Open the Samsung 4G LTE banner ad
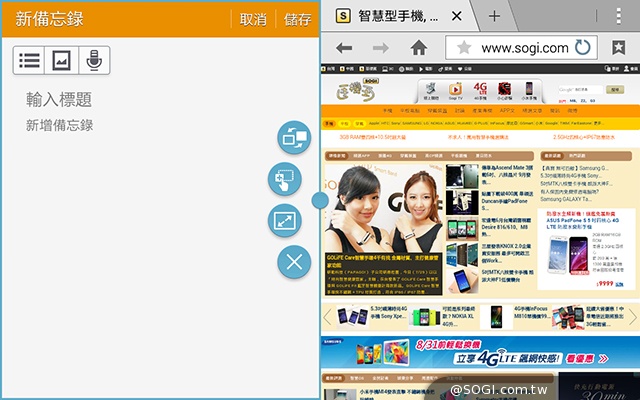This screenshot has height=400, width=640. tap(480, 352)
